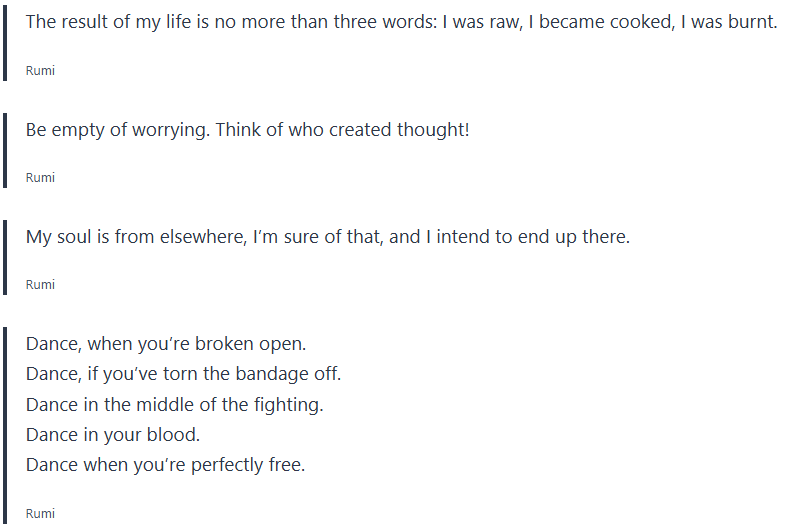Click the line "Dance in your blood."
Image resolution: width=807 pixels, height=528 pixels.
[113, 434]
